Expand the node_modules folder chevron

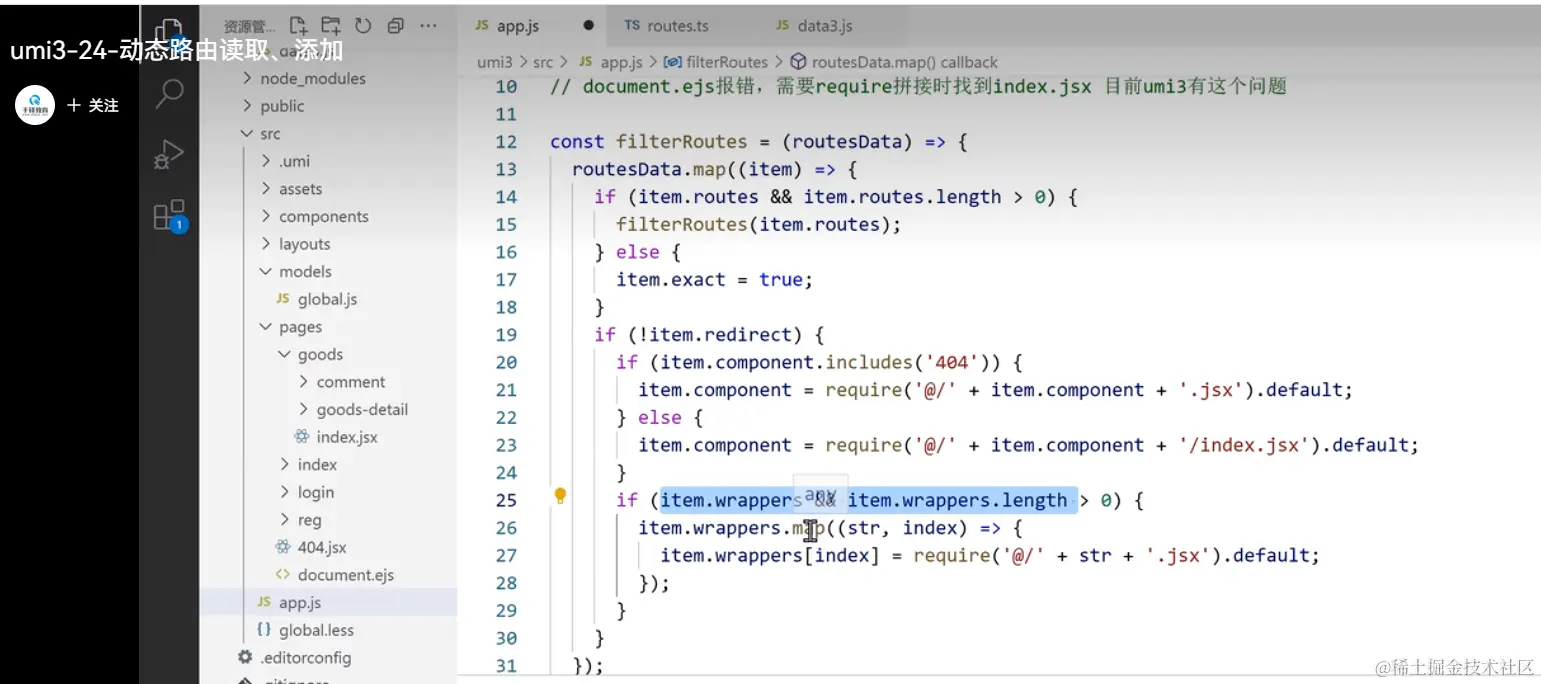[247, 78]
